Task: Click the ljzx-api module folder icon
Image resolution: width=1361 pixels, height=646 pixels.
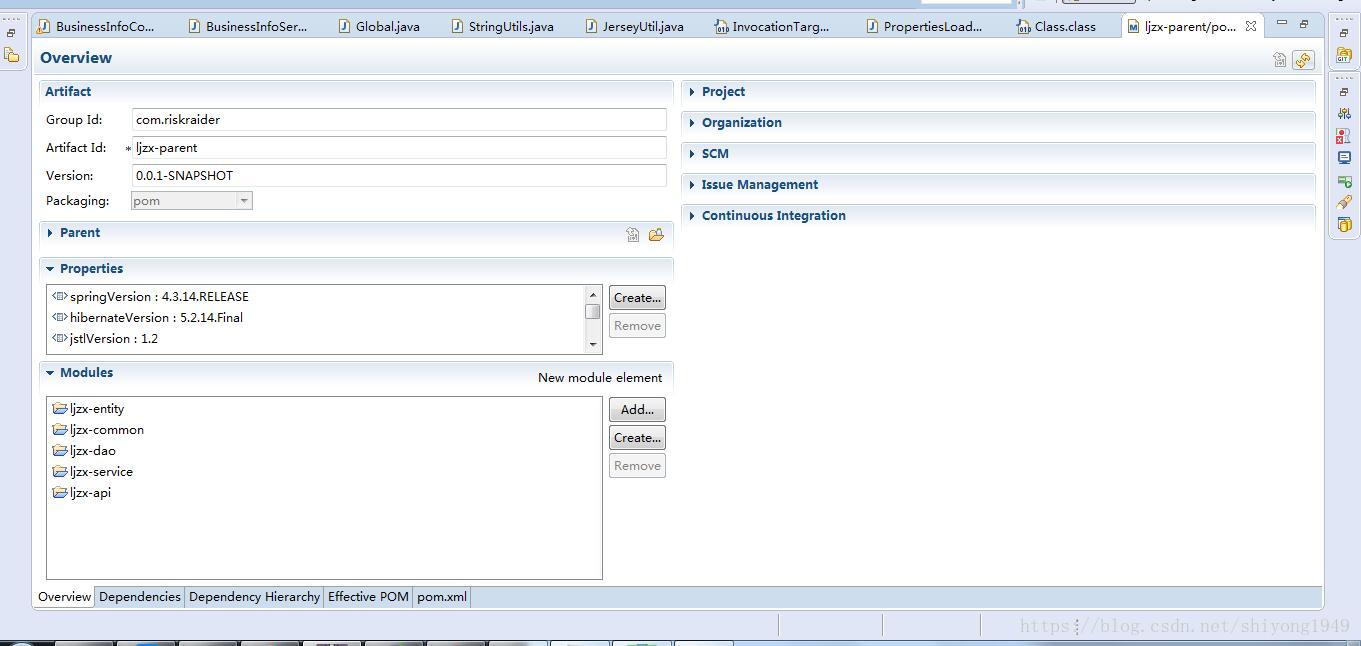Action: pyautogui.click(x=60, y=492)
